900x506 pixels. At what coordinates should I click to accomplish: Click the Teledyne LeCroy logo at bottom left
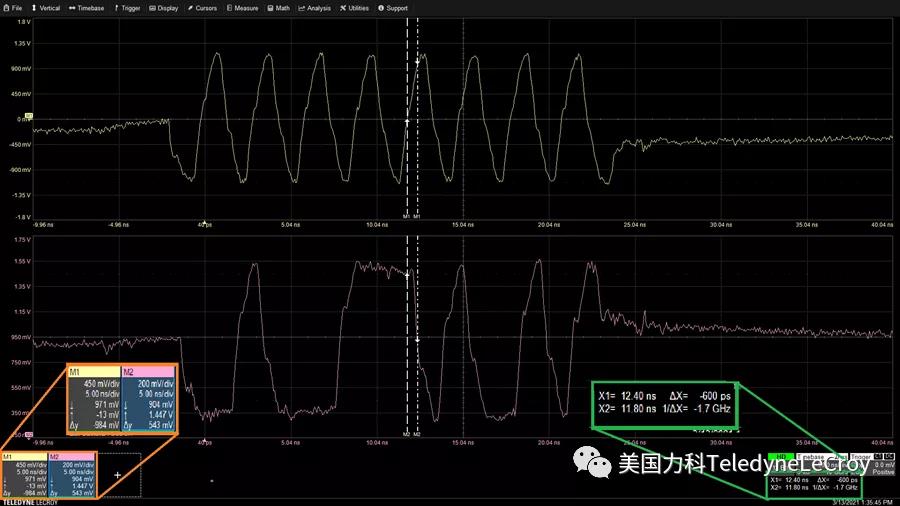tap(30, 501)
